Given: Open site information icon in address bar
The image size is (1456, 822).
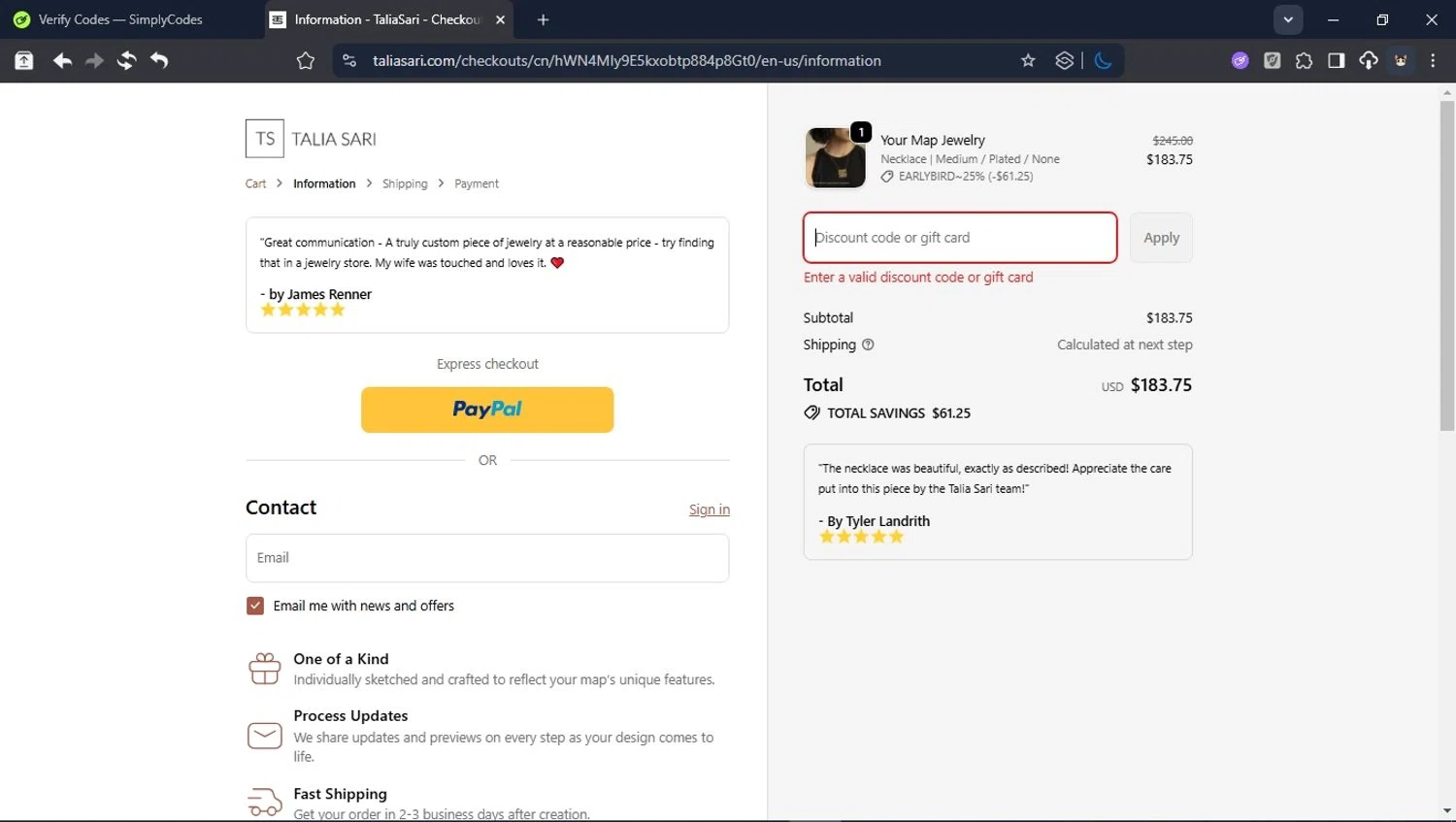Looking at the screenshot, I should pos(349,60).
